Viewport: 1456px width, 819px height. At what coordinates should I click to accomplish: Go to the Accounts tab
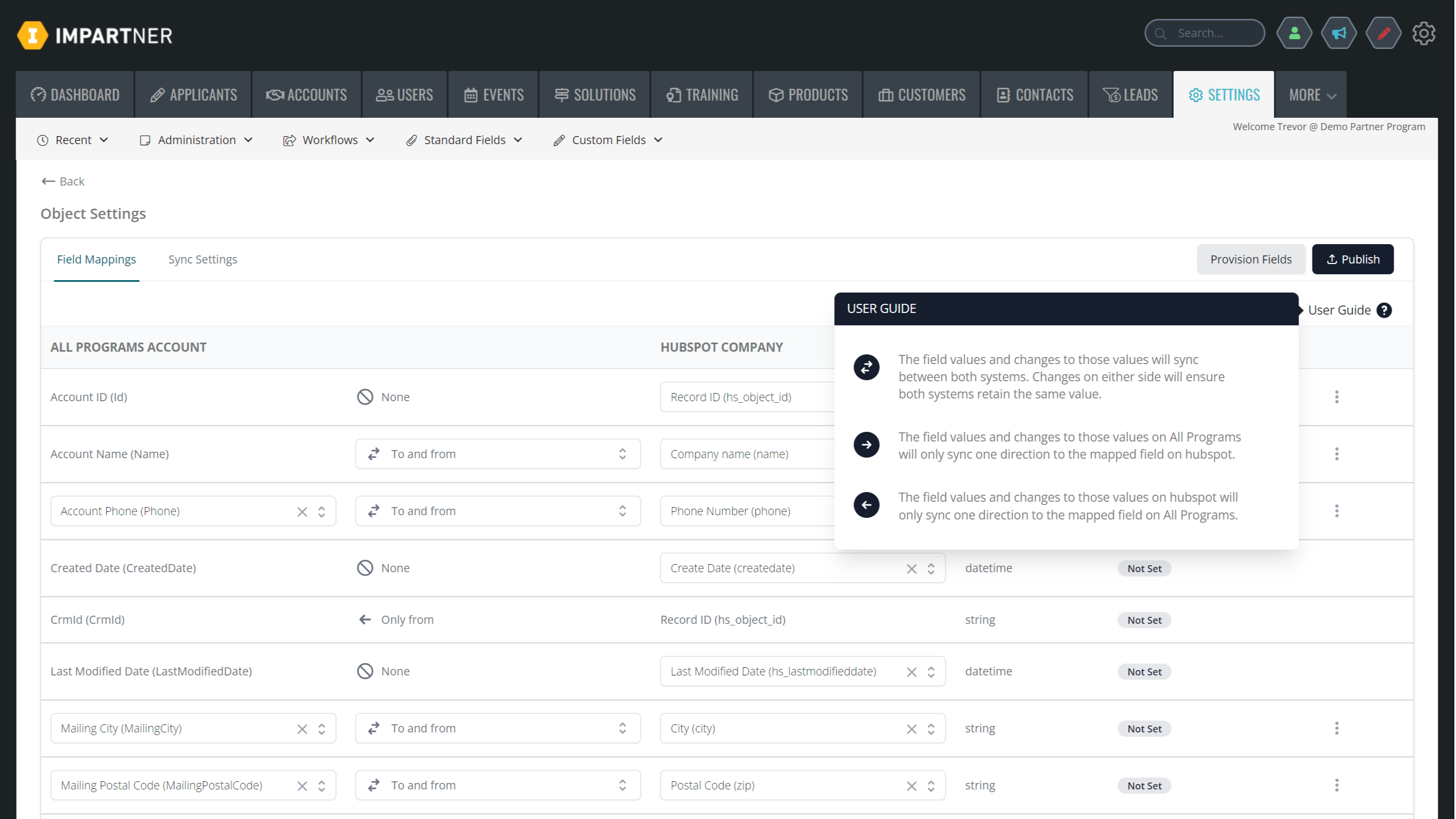pyautogui.click(x=306, y=95)
